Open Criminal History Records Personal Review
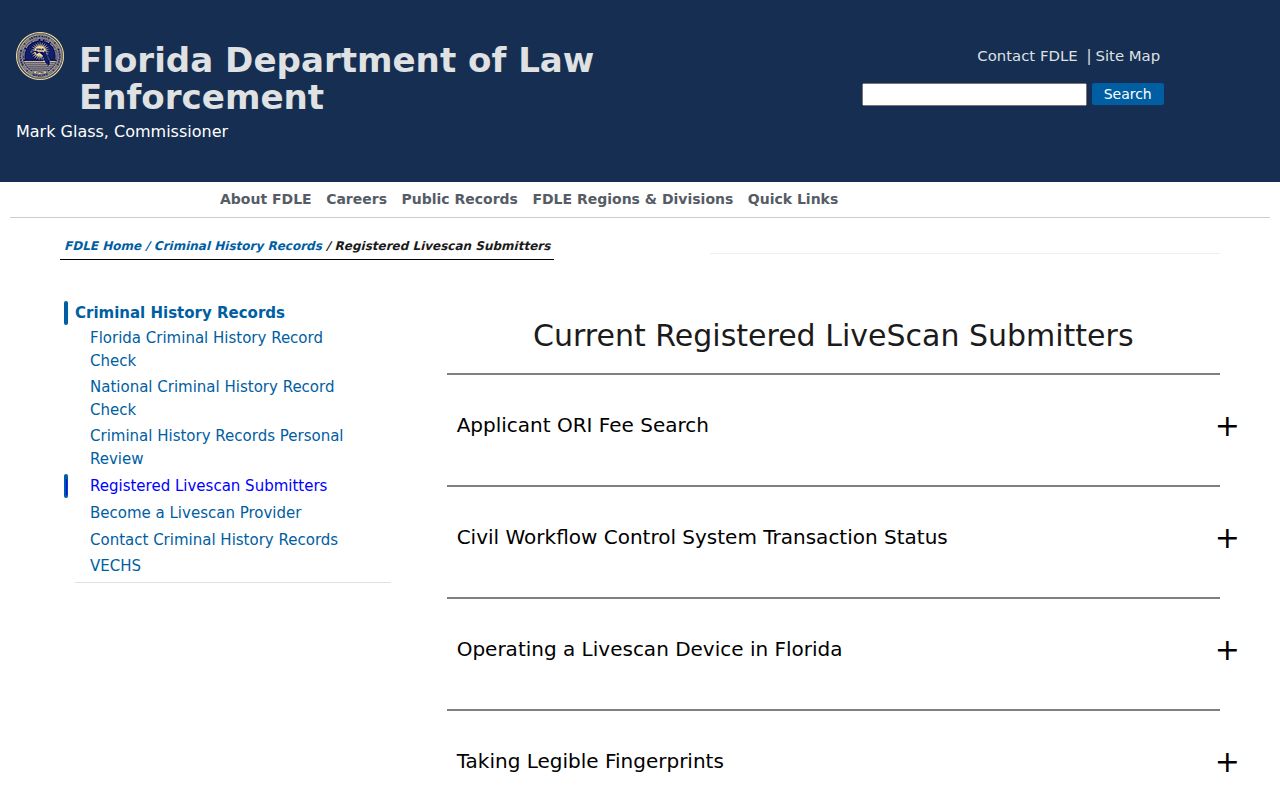The height and width of the screenshot is (800, 1280). pyautogui.click(x=216, y=447)
